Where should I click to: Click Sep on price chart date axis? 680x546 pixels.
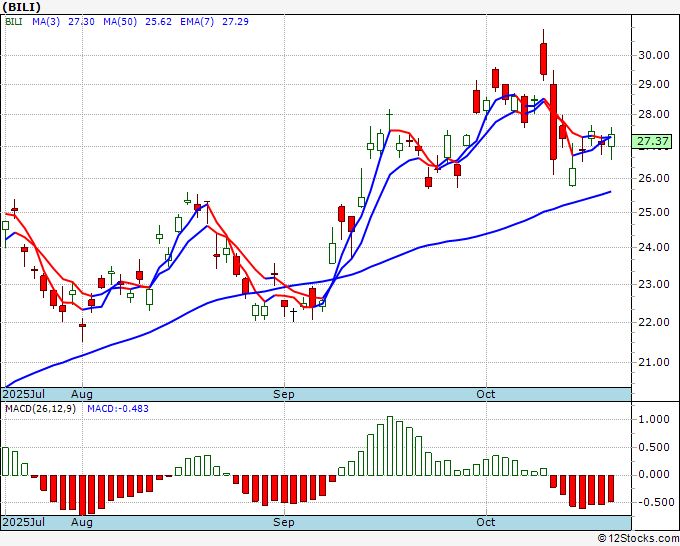click(284, 394)
